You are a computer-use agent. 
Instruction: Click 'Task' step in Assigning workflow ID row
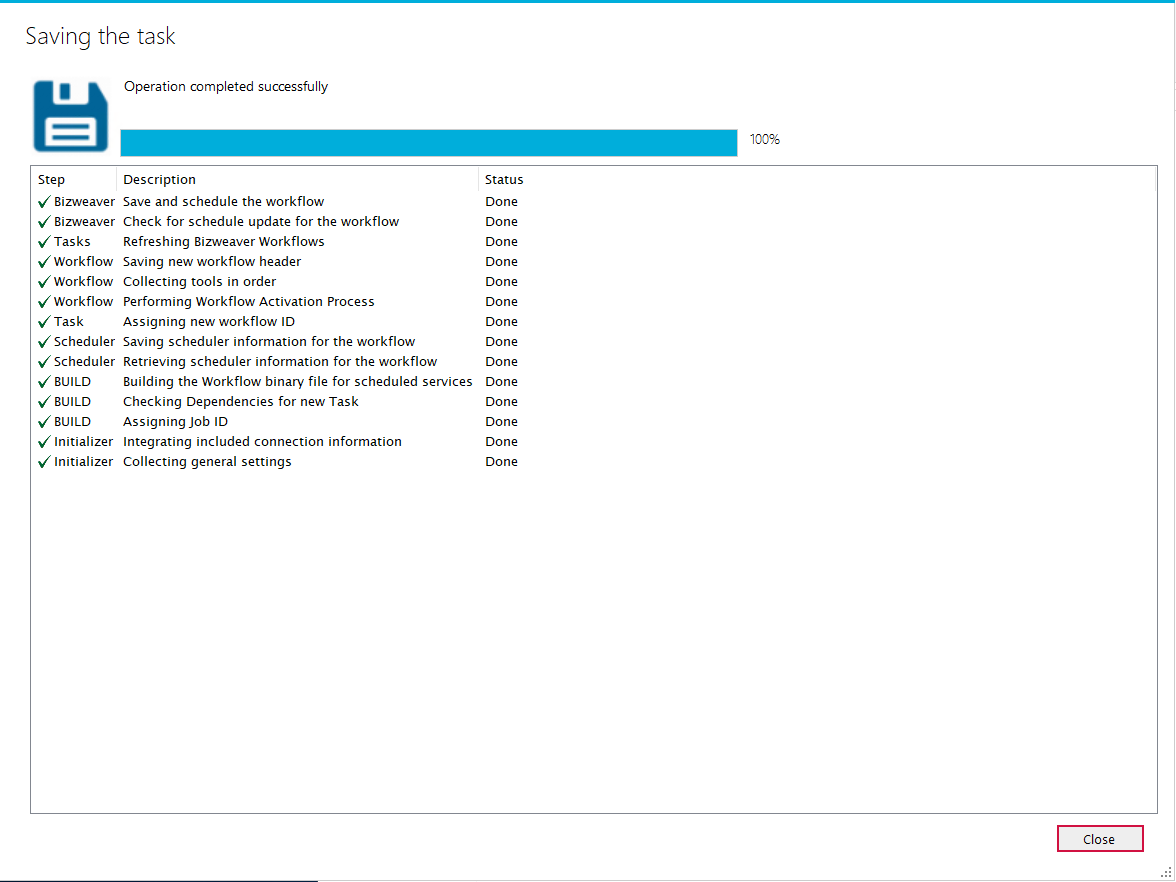coord(69,322)
